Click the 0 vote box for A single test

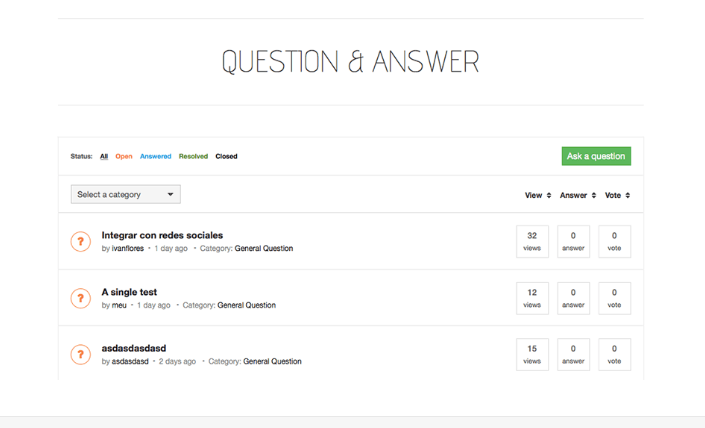[615, 299]
